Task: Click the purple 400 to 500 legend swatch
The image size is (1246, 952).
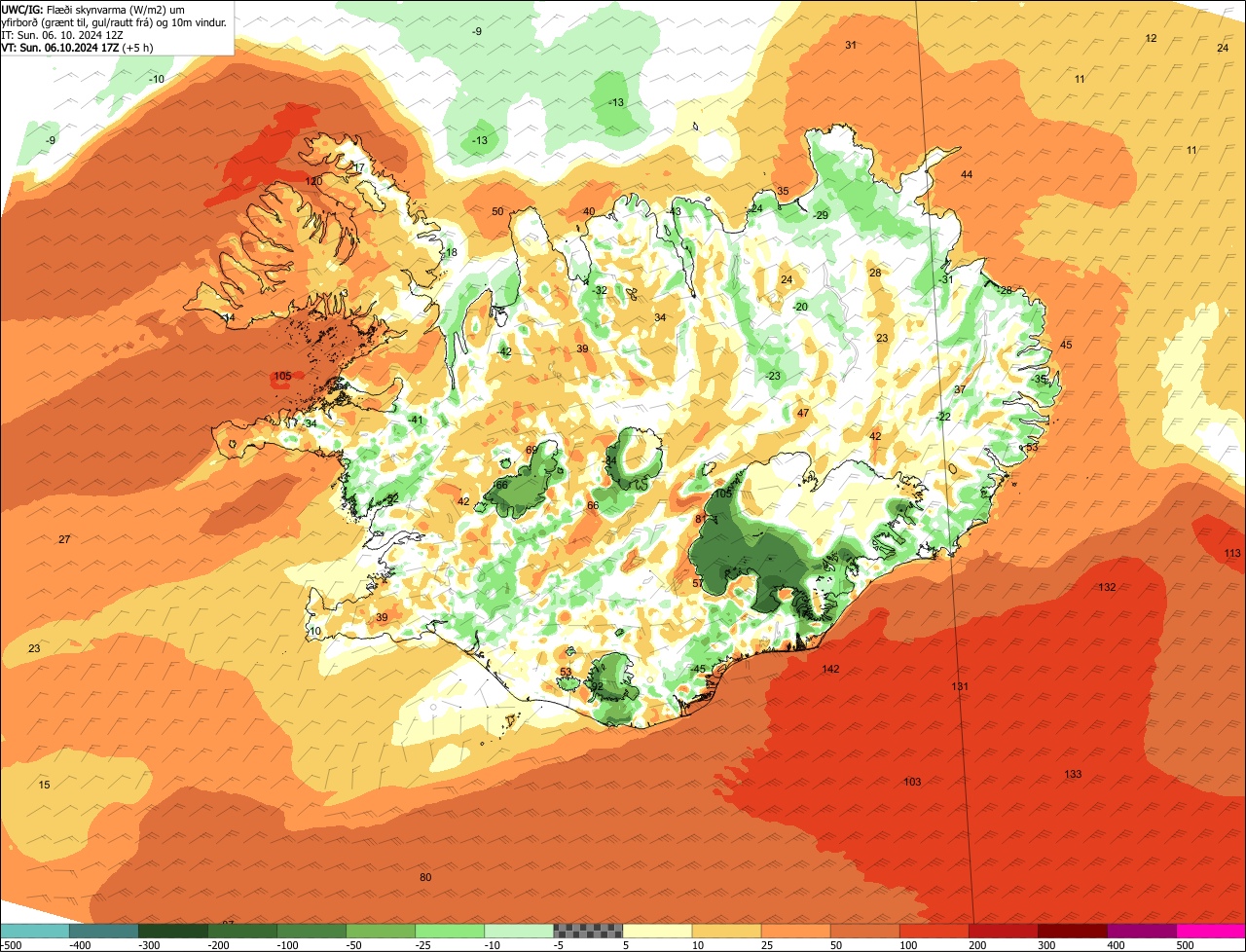Action: (x=1141, y=931)
